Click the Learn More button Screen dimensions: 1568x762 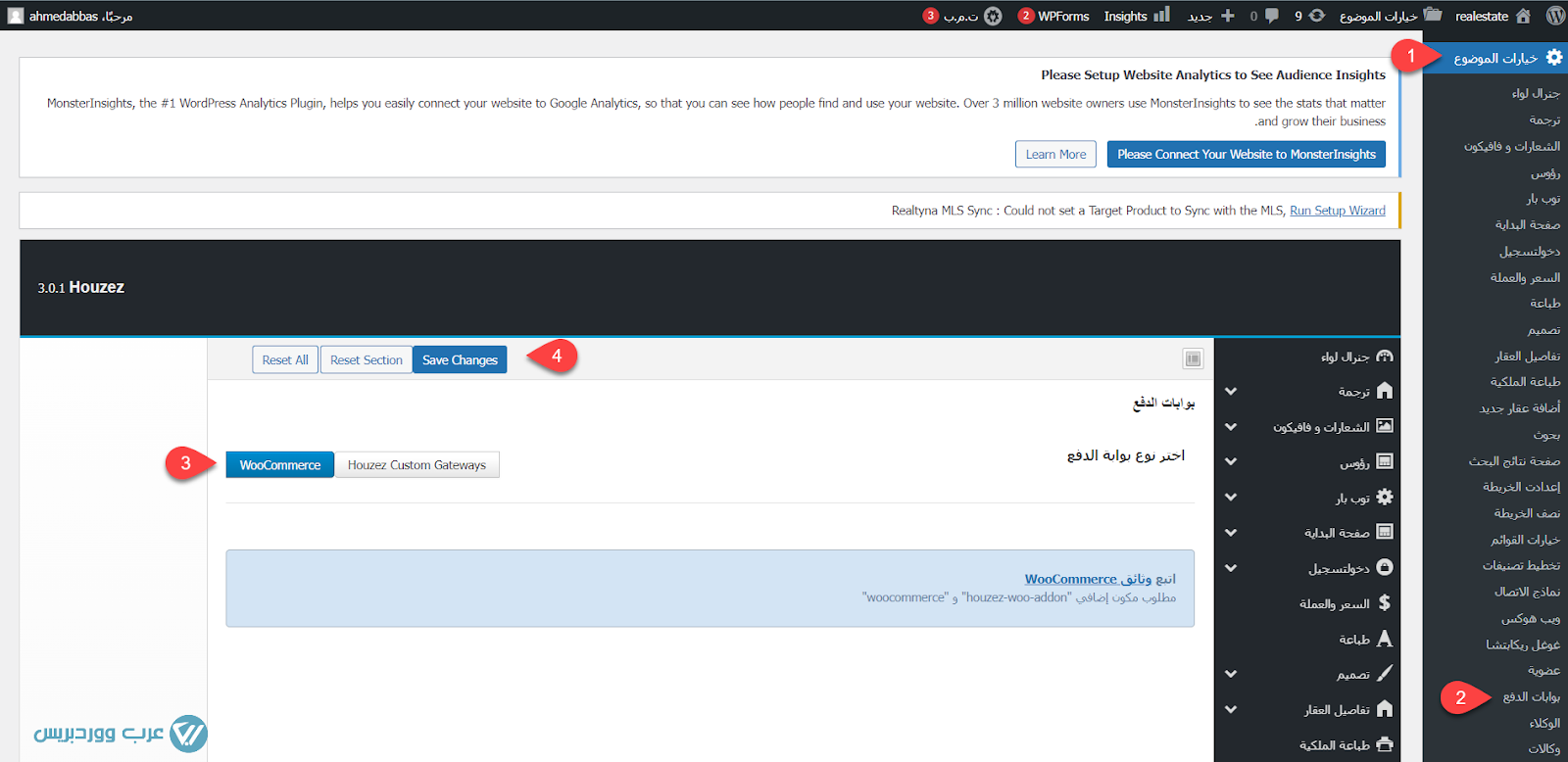point(1055,154)
